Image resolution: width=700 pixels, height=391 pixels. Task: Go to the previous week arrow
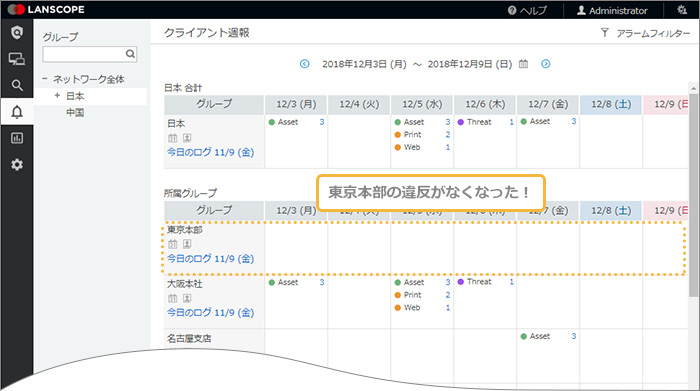304,64
